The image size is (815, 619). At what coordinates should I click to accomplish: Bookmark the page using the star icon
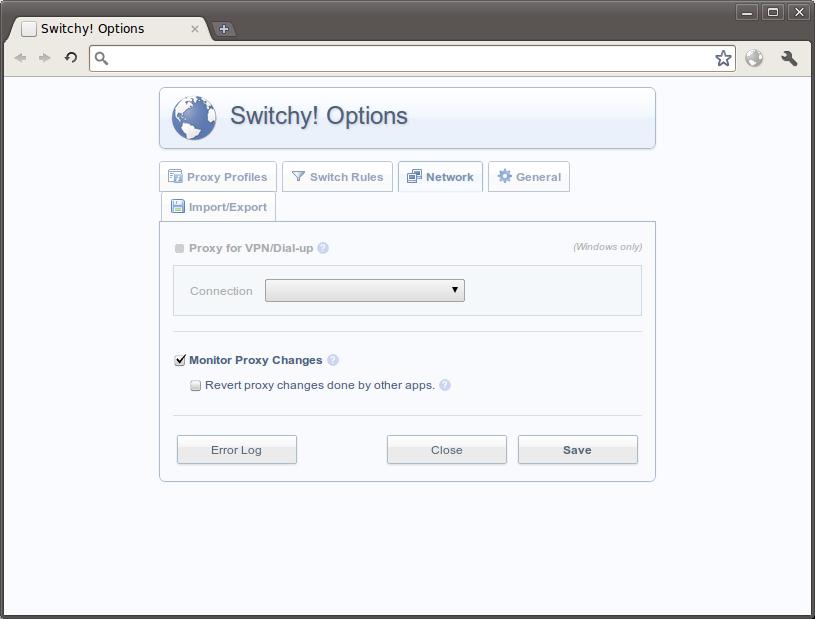tap(723, 58)
